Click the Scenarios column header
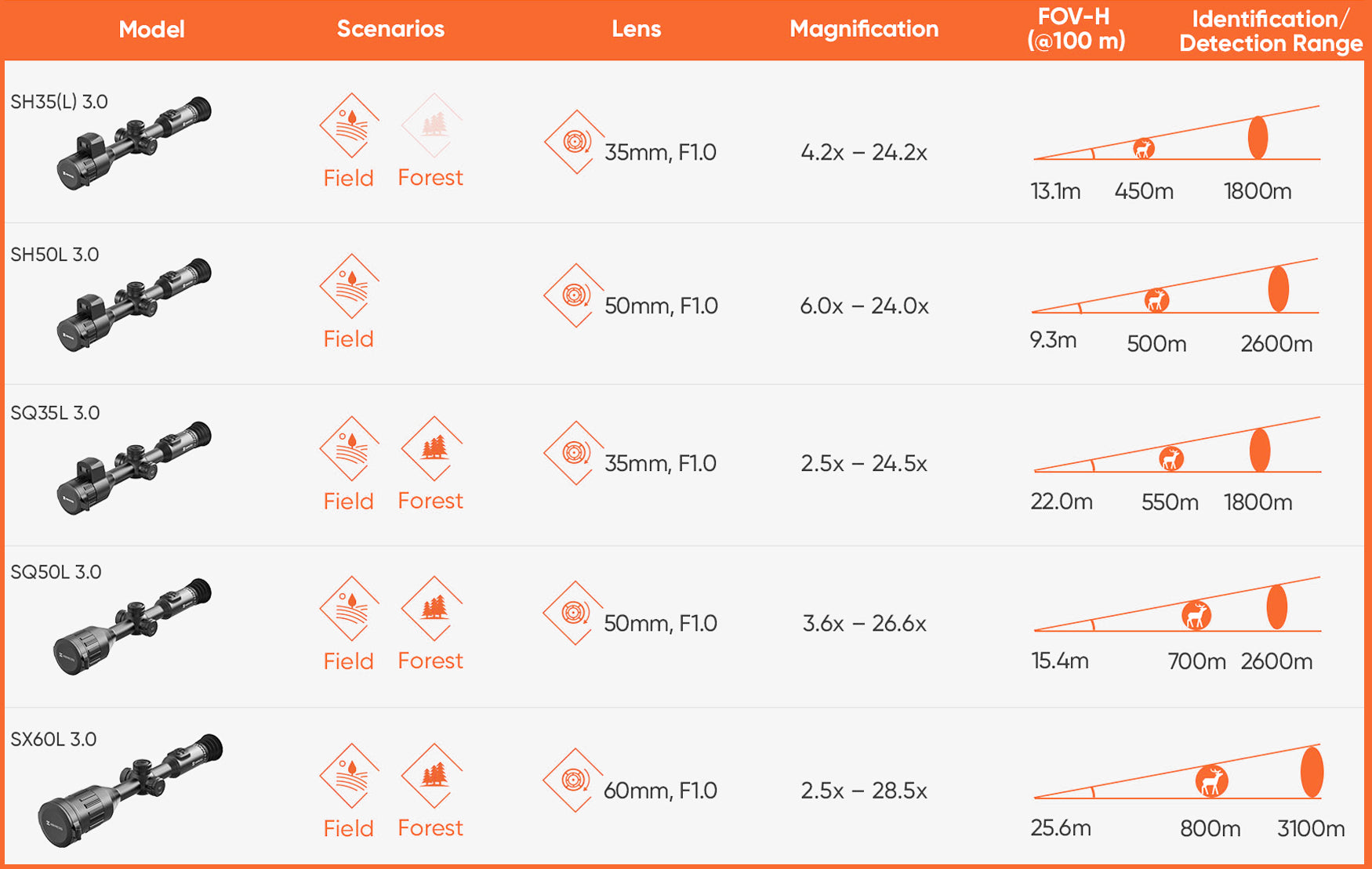 tap(390, 29)
